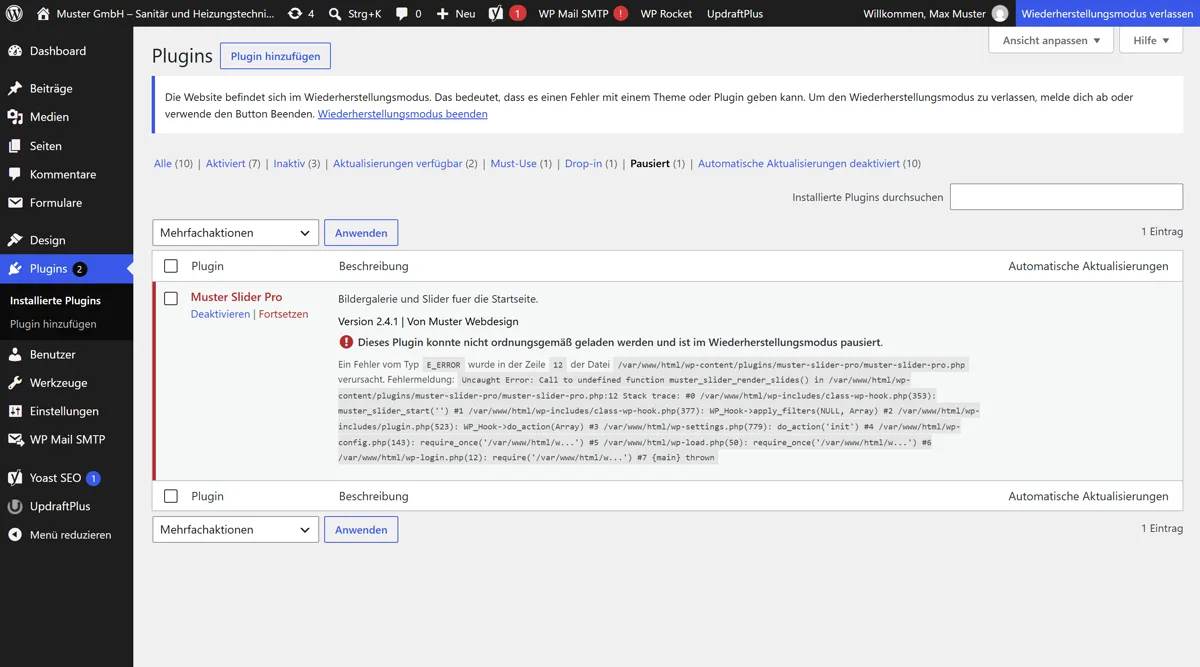Open search via Strg+K icon
The image size is (1200, 667).
(x=355, y=14)
